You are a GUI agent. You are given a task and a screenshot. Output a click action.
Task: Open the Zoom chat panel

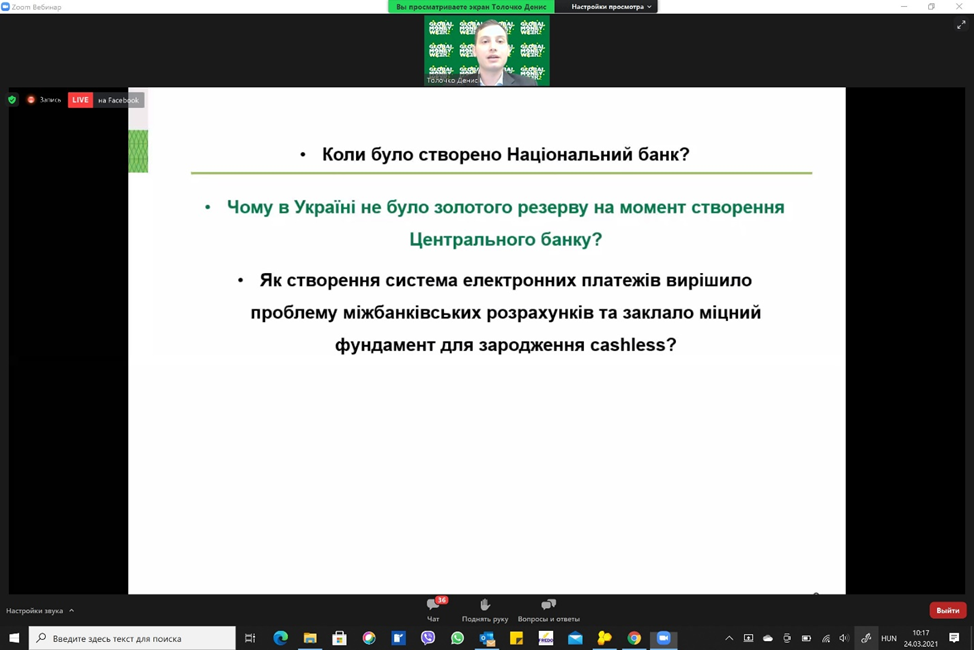pos(433,609)
